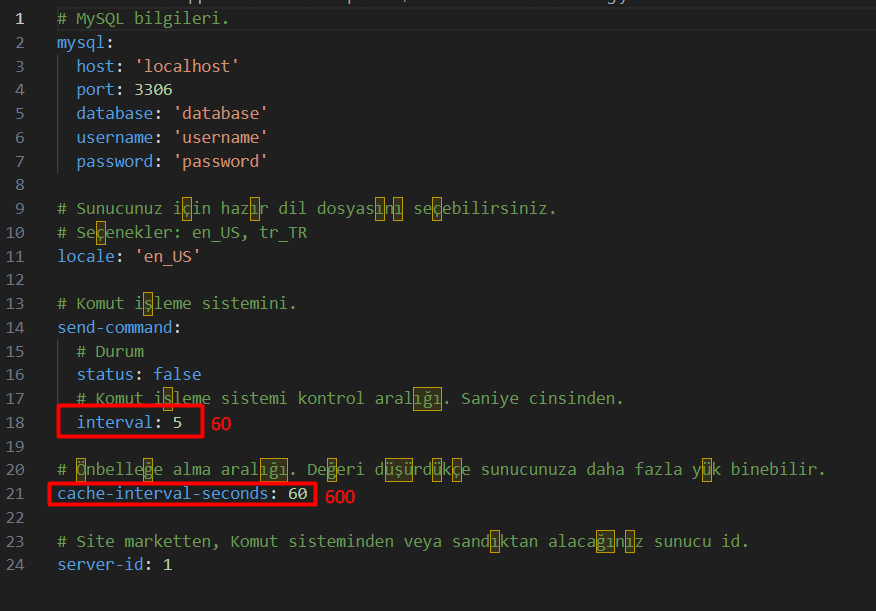This screenshot has height=611, width=876.
Task: Click the comment about 'Önbelleğe alma aralığı'
Action: 441,470
